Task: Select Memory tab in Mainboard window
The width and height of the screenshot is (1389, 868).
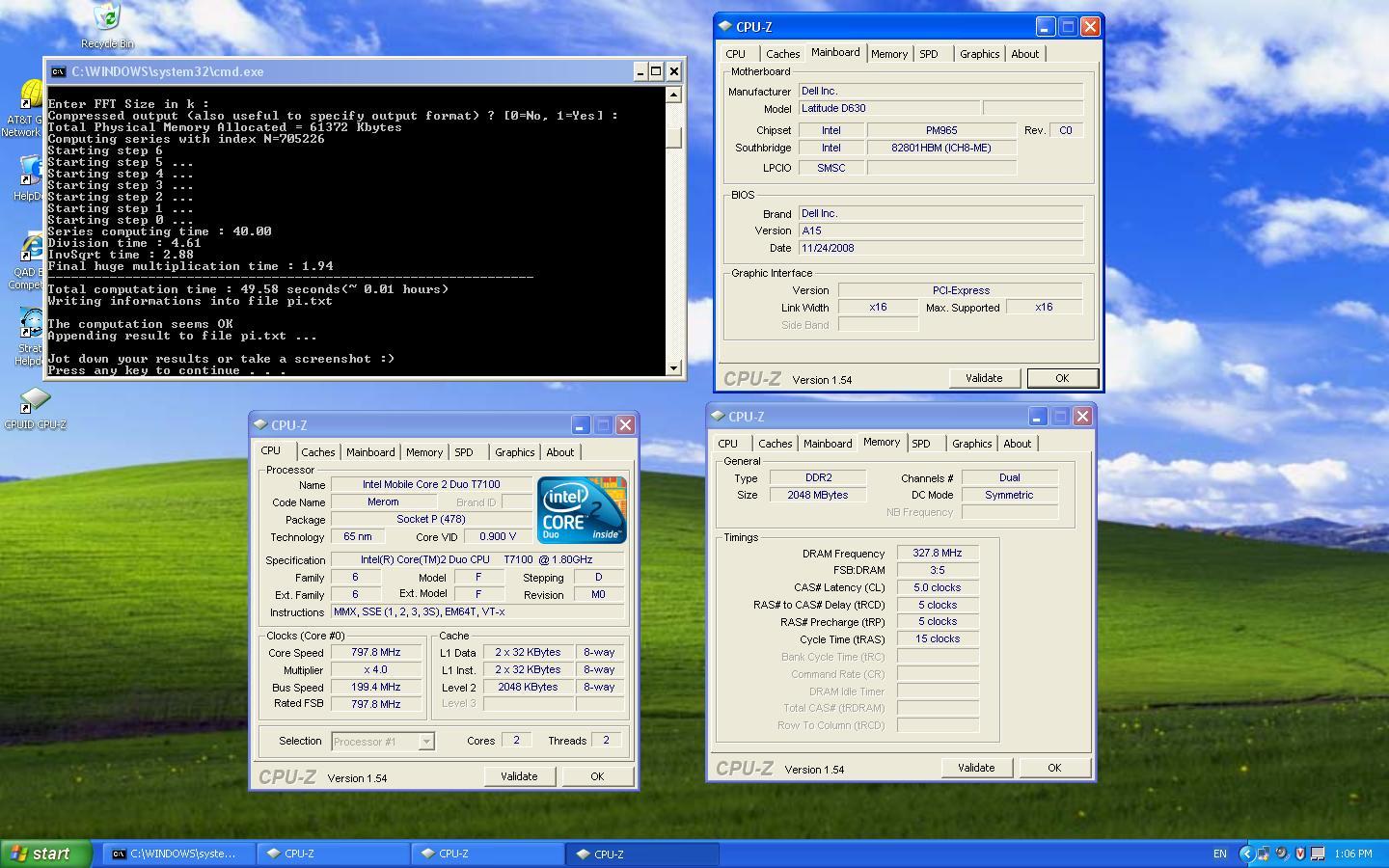Action: point(889,54)
